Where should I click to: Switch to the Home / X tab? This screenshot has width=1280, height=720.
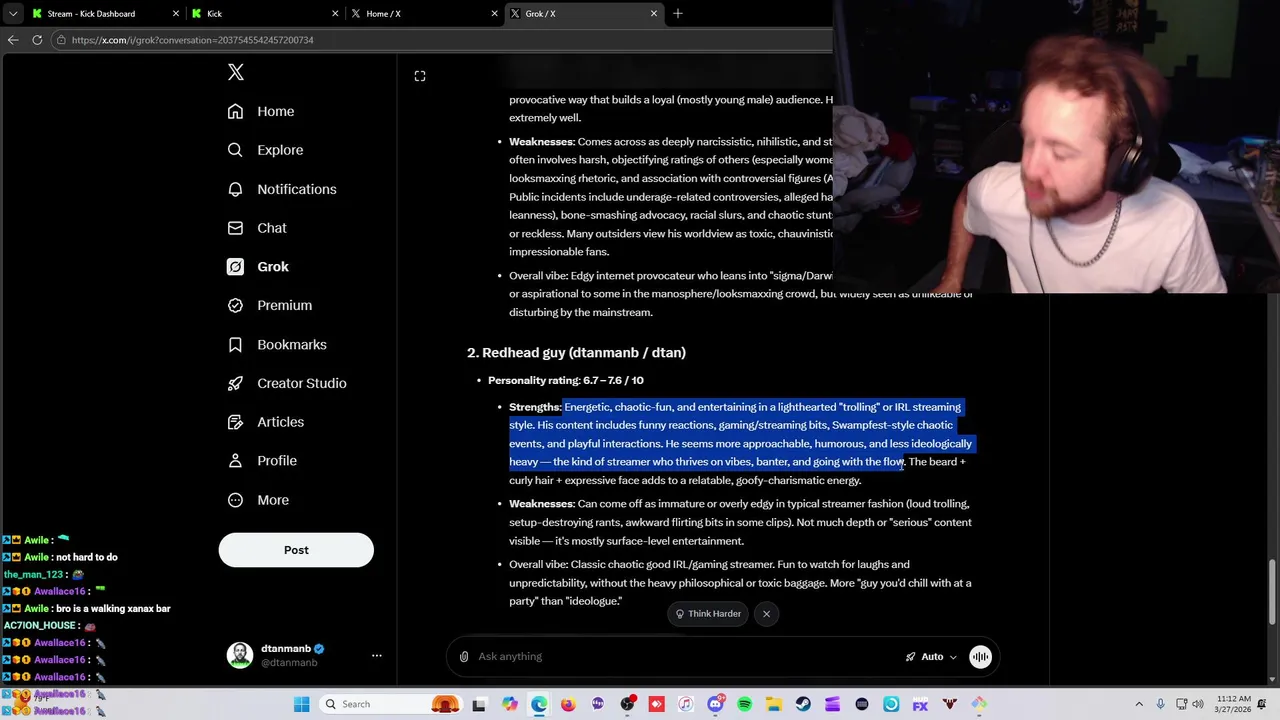click(x=424, y=14)
